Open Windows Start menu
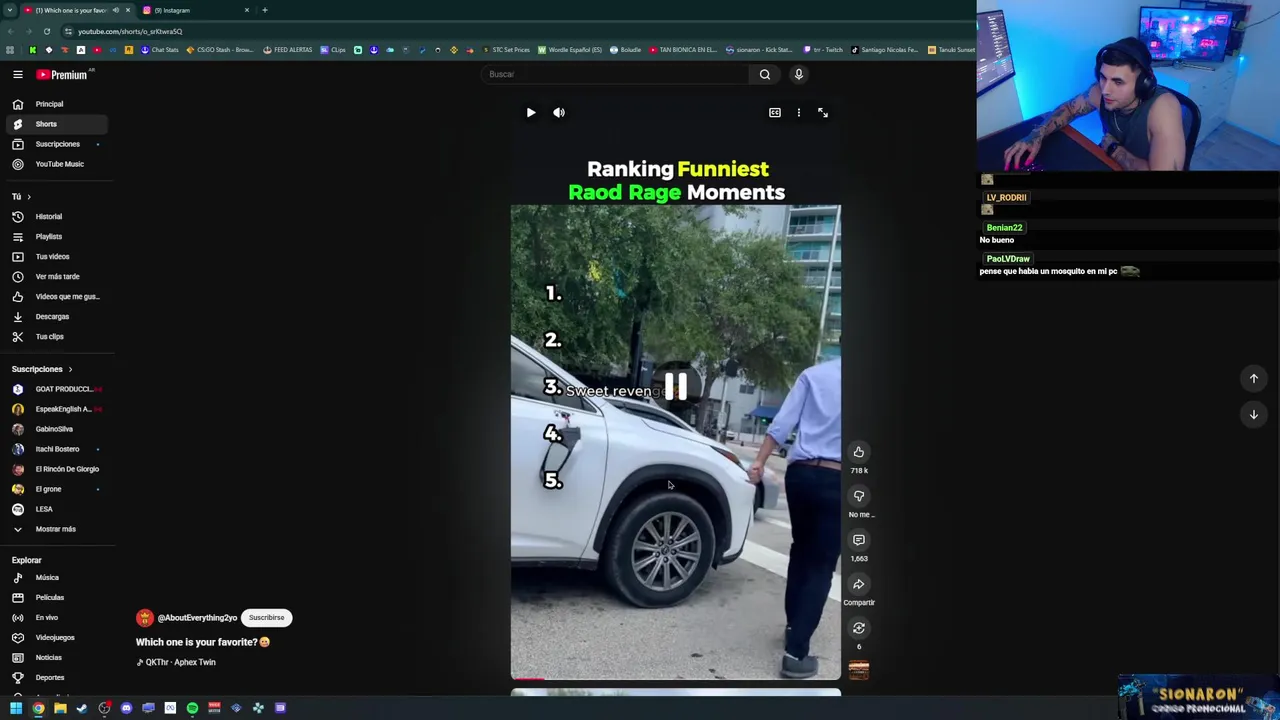 tap(16, 708)
